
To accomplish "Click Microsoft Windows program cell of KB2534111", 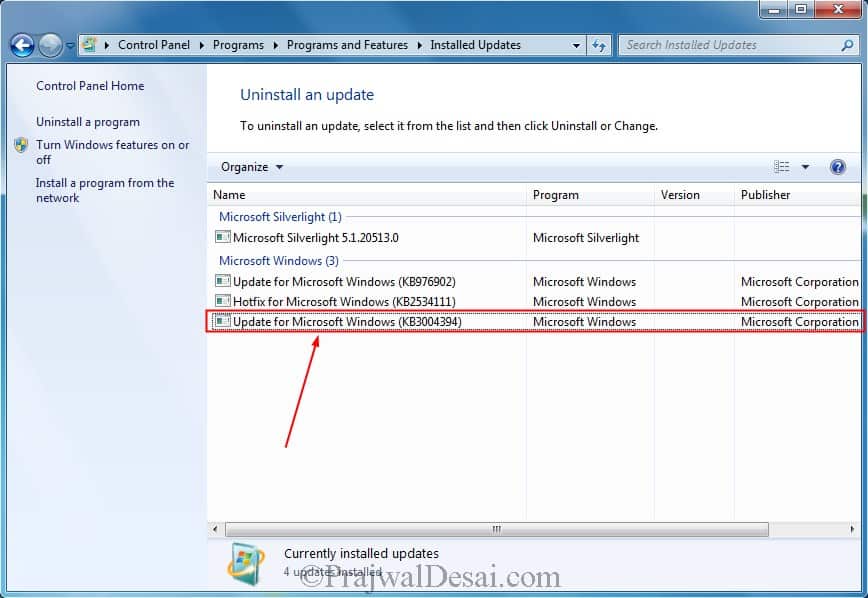I will [584, 302].
